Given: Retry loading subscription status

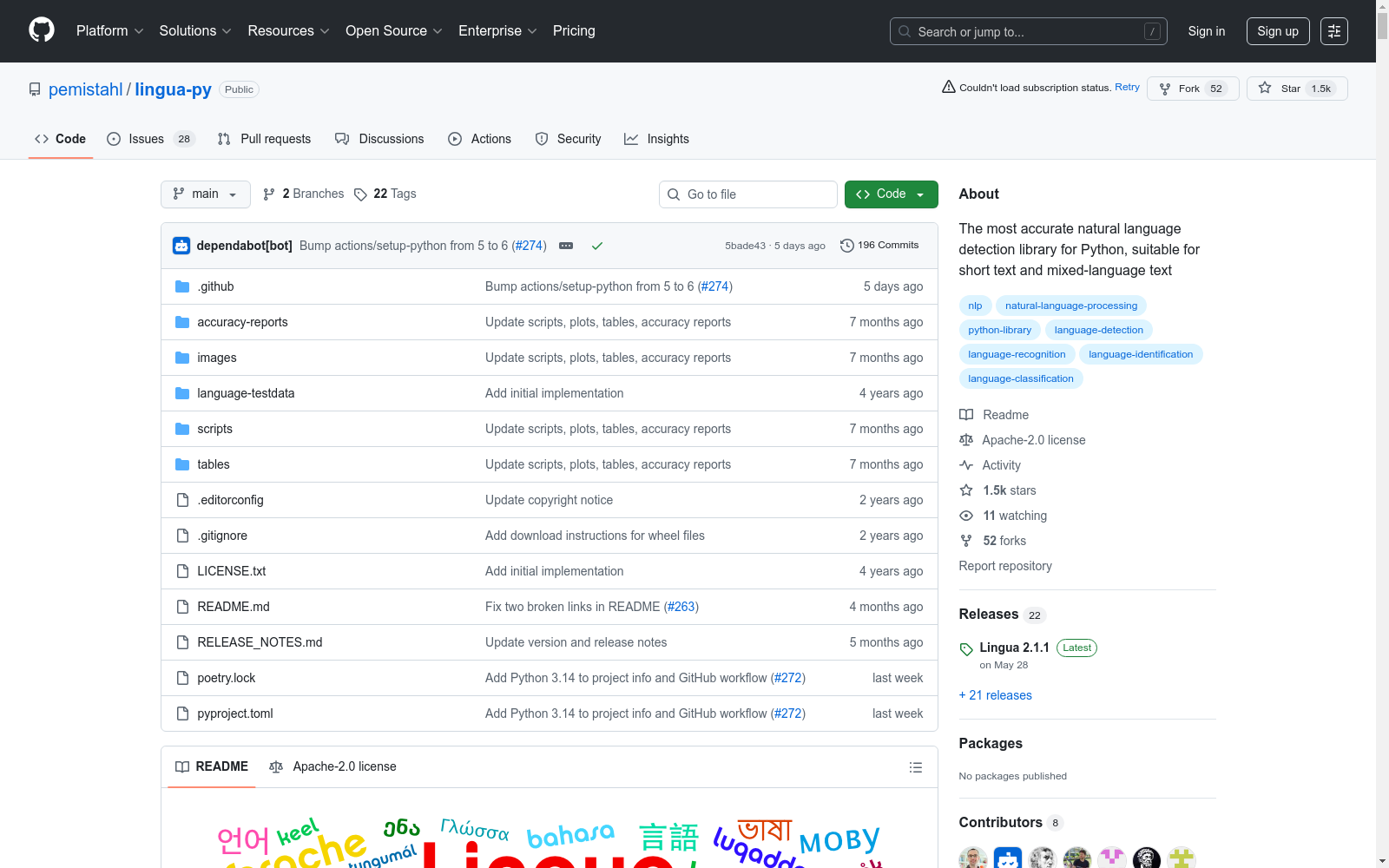Looking at the screenshot, I should (1127, 87).
